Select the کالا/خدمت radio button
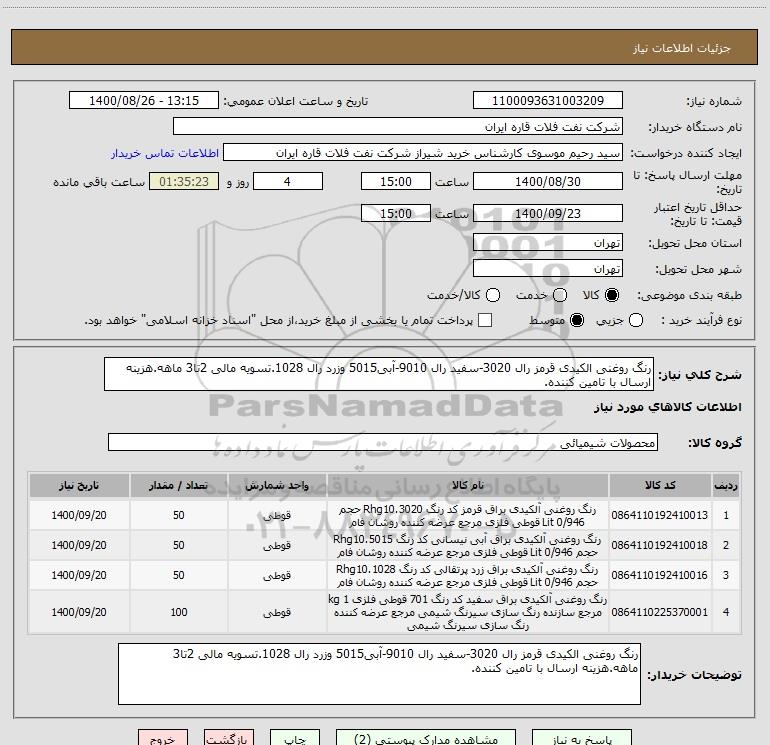 (x=493, y=295)
